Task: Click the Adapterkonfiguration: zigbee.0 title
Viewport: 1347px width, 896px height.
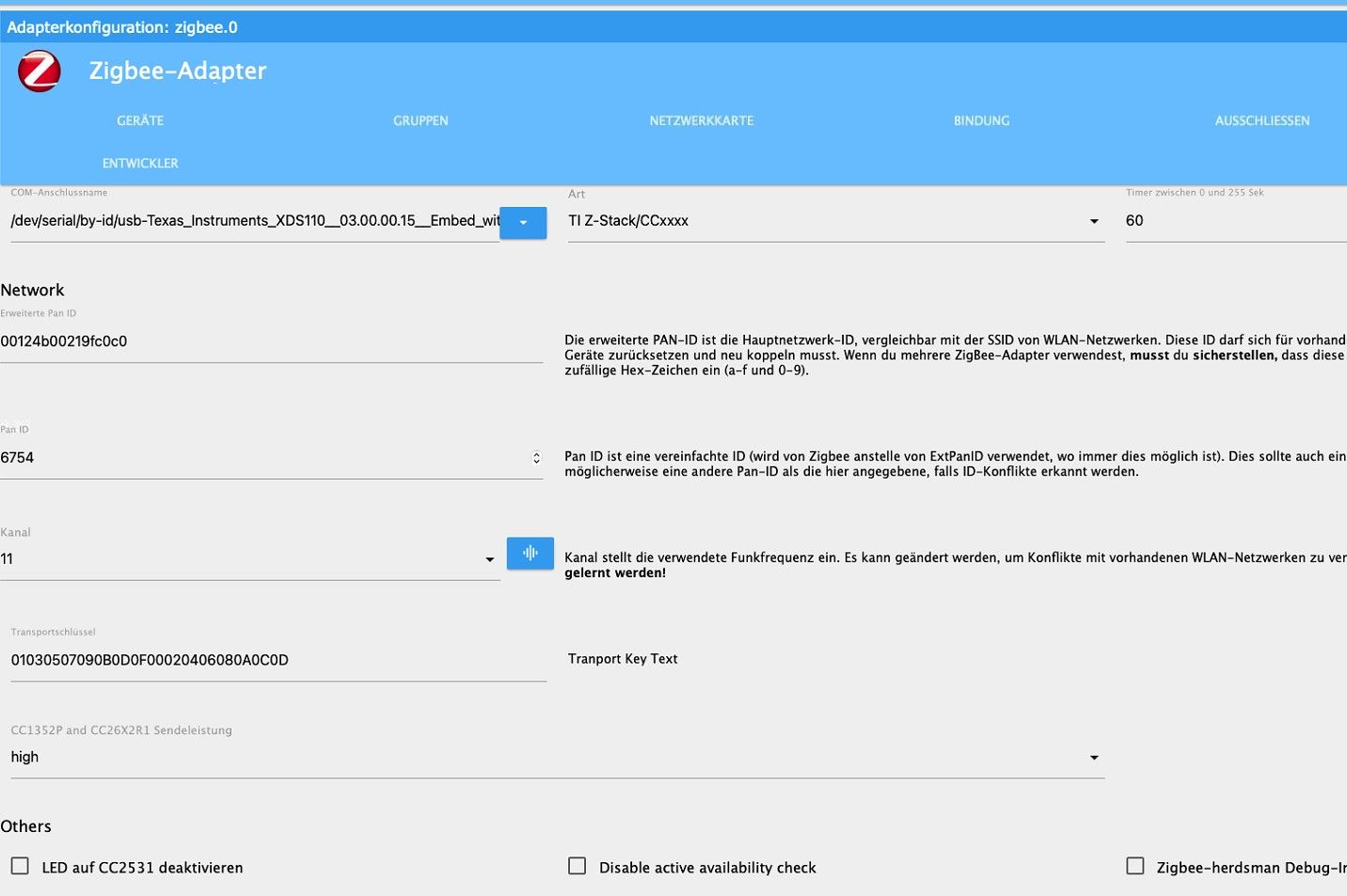Action: pyautogui.click(x=122, y=27)
